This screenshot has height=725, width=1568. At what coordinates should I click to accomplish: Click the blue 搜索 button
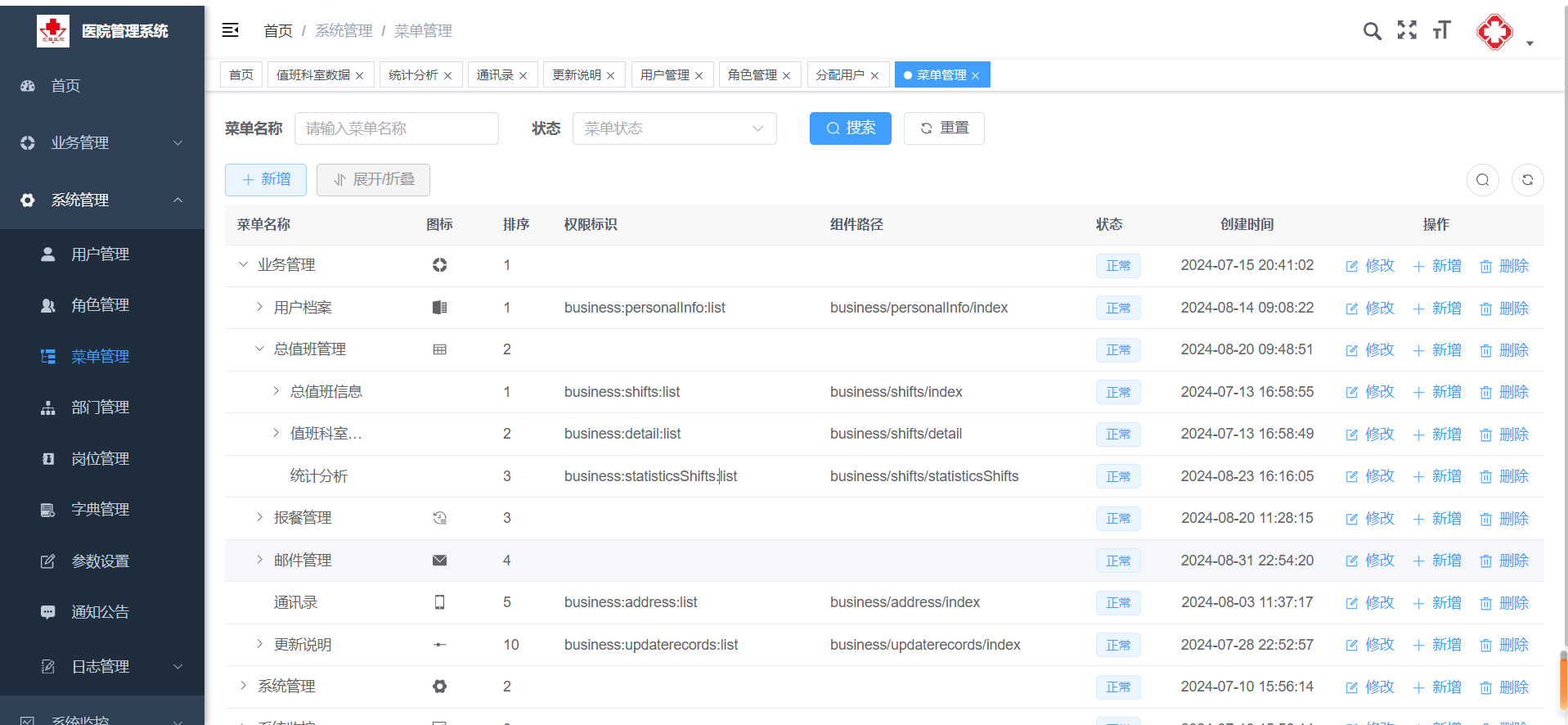[x=850, y=128]
